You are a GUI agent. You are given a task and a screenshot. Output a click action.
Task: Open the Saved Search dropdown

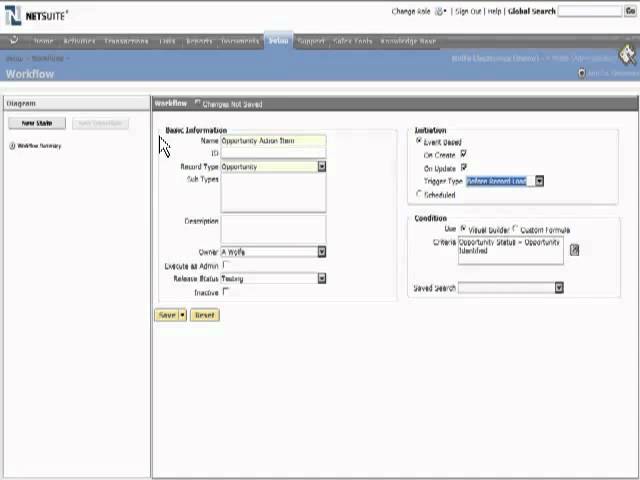559,288
